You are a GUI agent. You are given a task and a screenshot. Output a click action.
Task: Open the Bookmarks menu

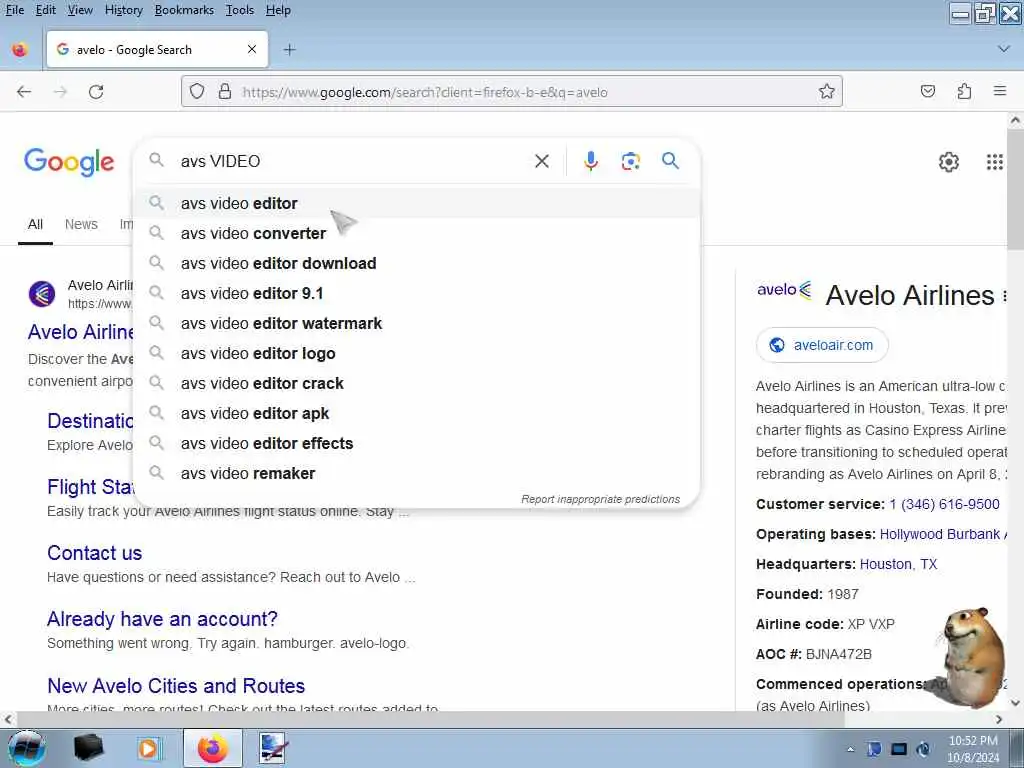[x=184, y=10]
